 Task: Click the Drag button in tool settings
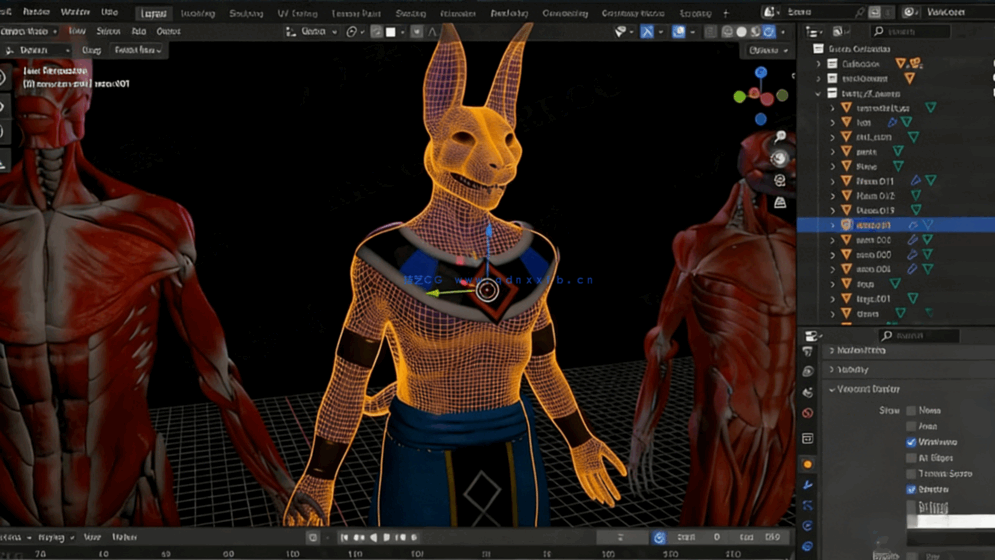91,50
